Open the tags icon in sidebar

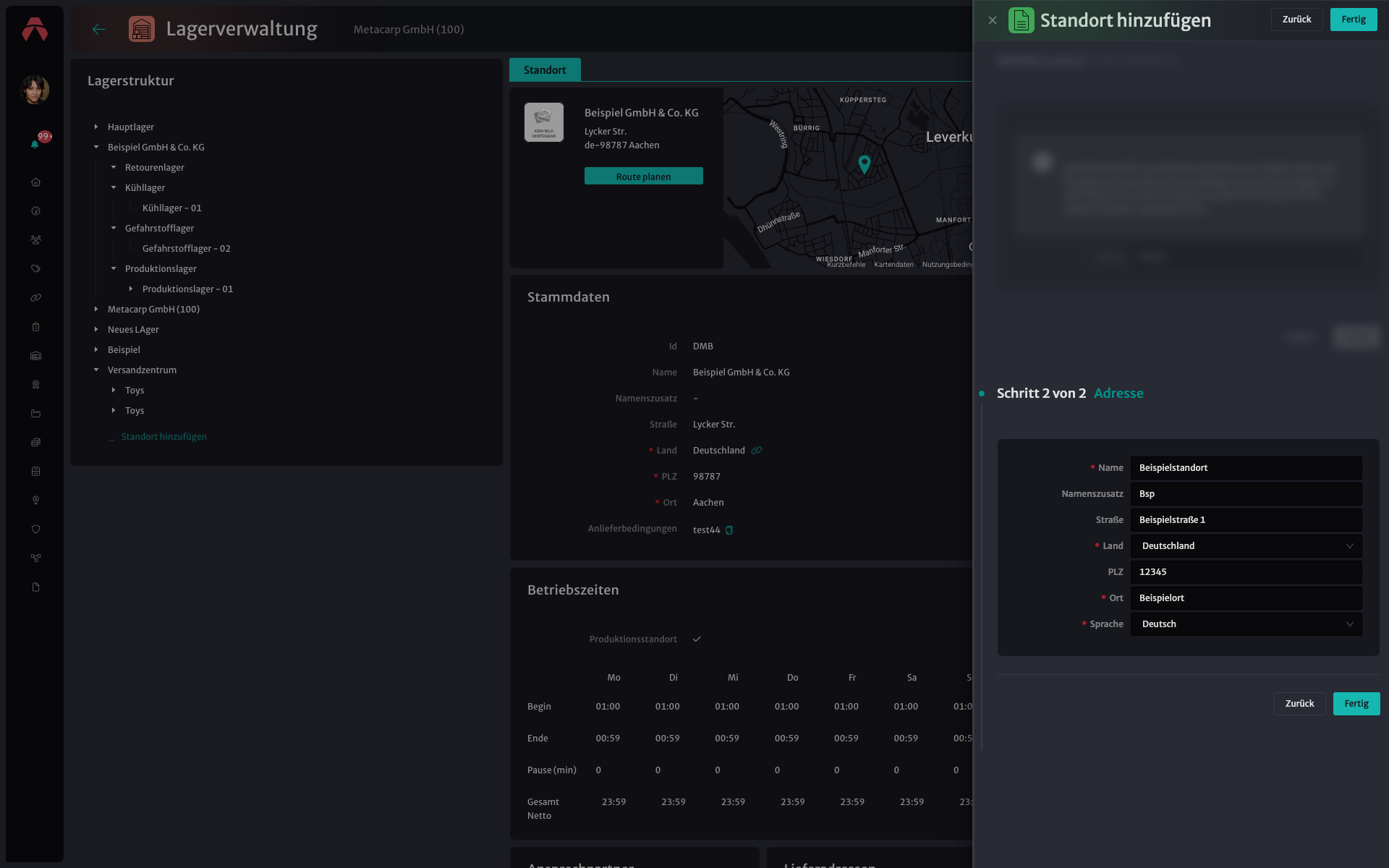pyautogui.click(x=35, y=269)
